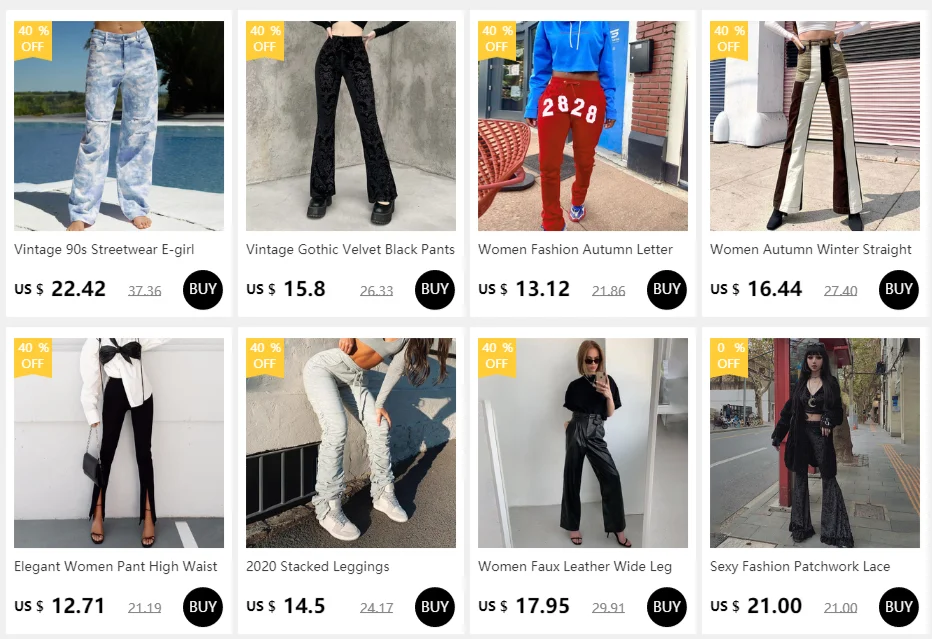The height and width of the screenshot is (639, 932).
Task: Open the 2020 Stacked Leggings title link
Action: click(x=317, y=566)
